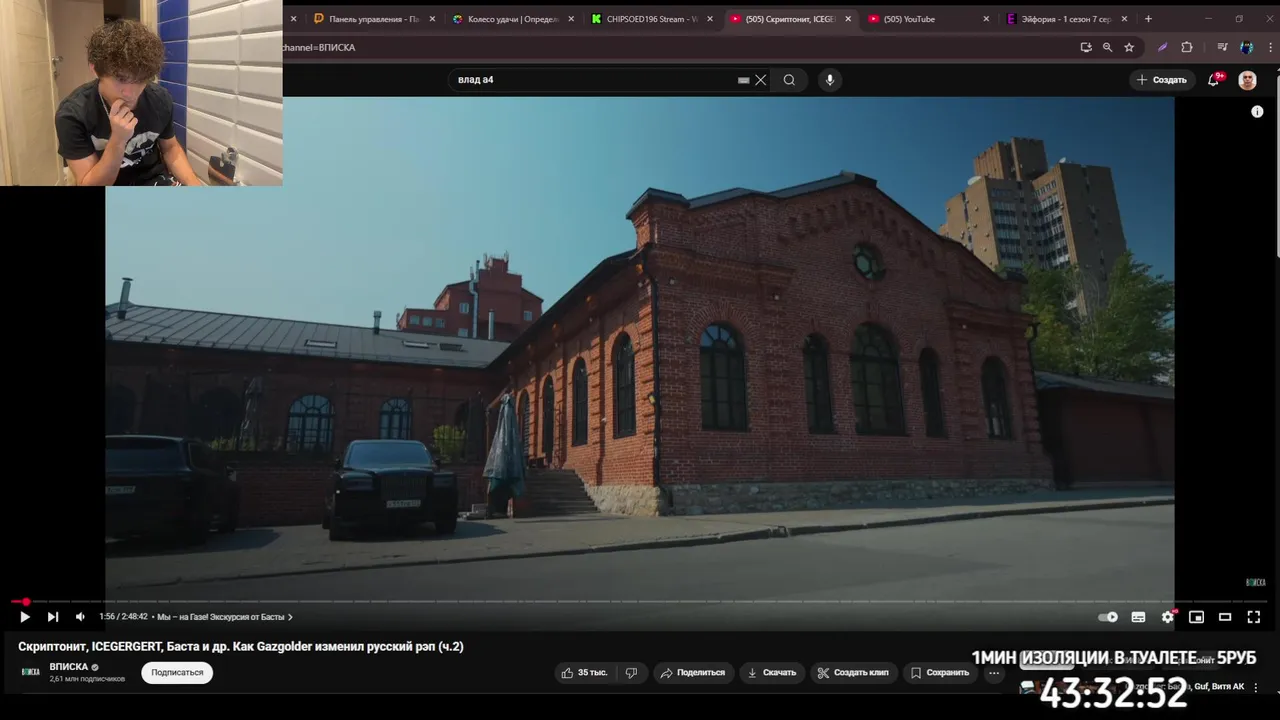Open the browser profile avatar
Viewport: 1280px width, 720px height.
pyautogui.click(x=1247, y=47)
